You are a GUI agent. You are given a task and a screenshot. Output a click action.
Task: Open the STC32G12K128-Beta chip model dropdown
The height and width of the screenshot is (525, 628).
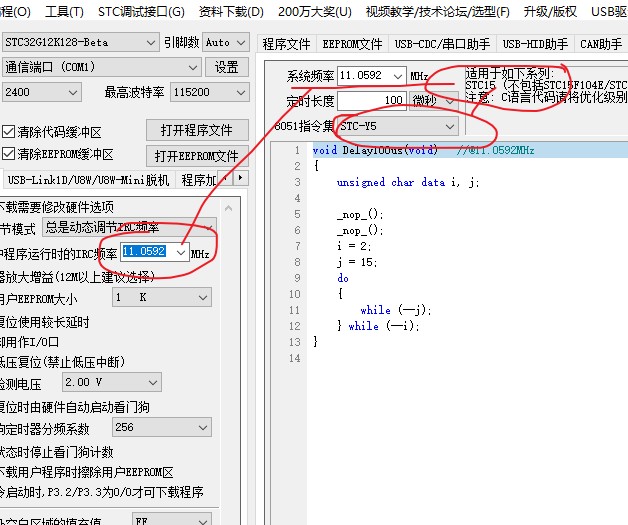click(x=79, y=42)
